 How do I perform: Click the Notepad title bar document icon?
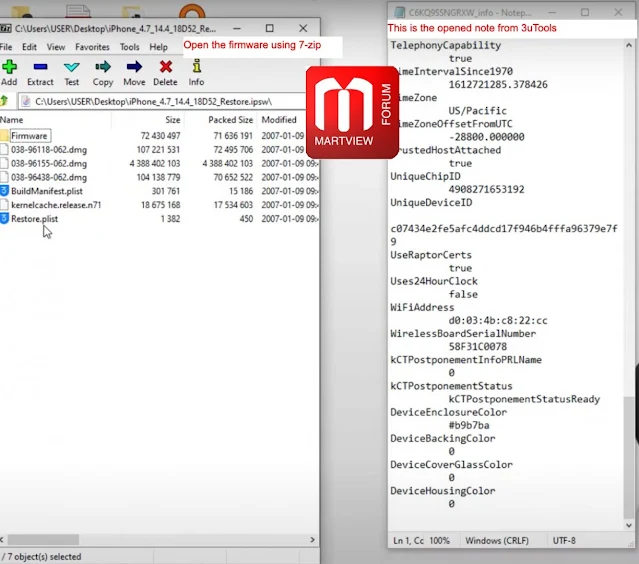pos(399,12)
